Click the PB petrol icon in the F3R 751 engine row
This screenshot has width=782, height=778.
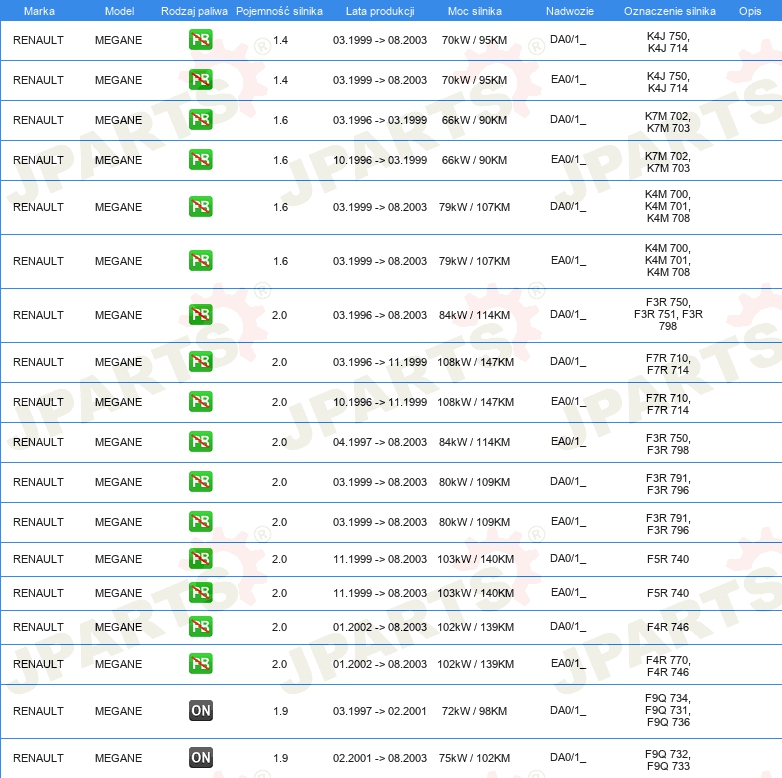click(200, 315)
